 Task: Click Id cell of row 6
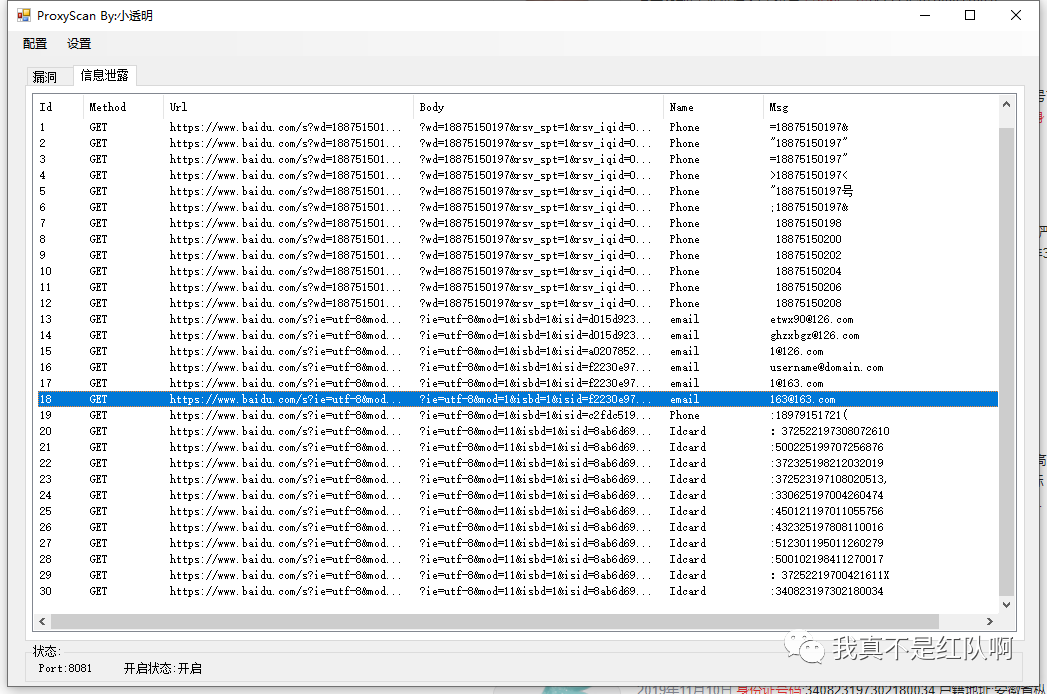point(43,207)
